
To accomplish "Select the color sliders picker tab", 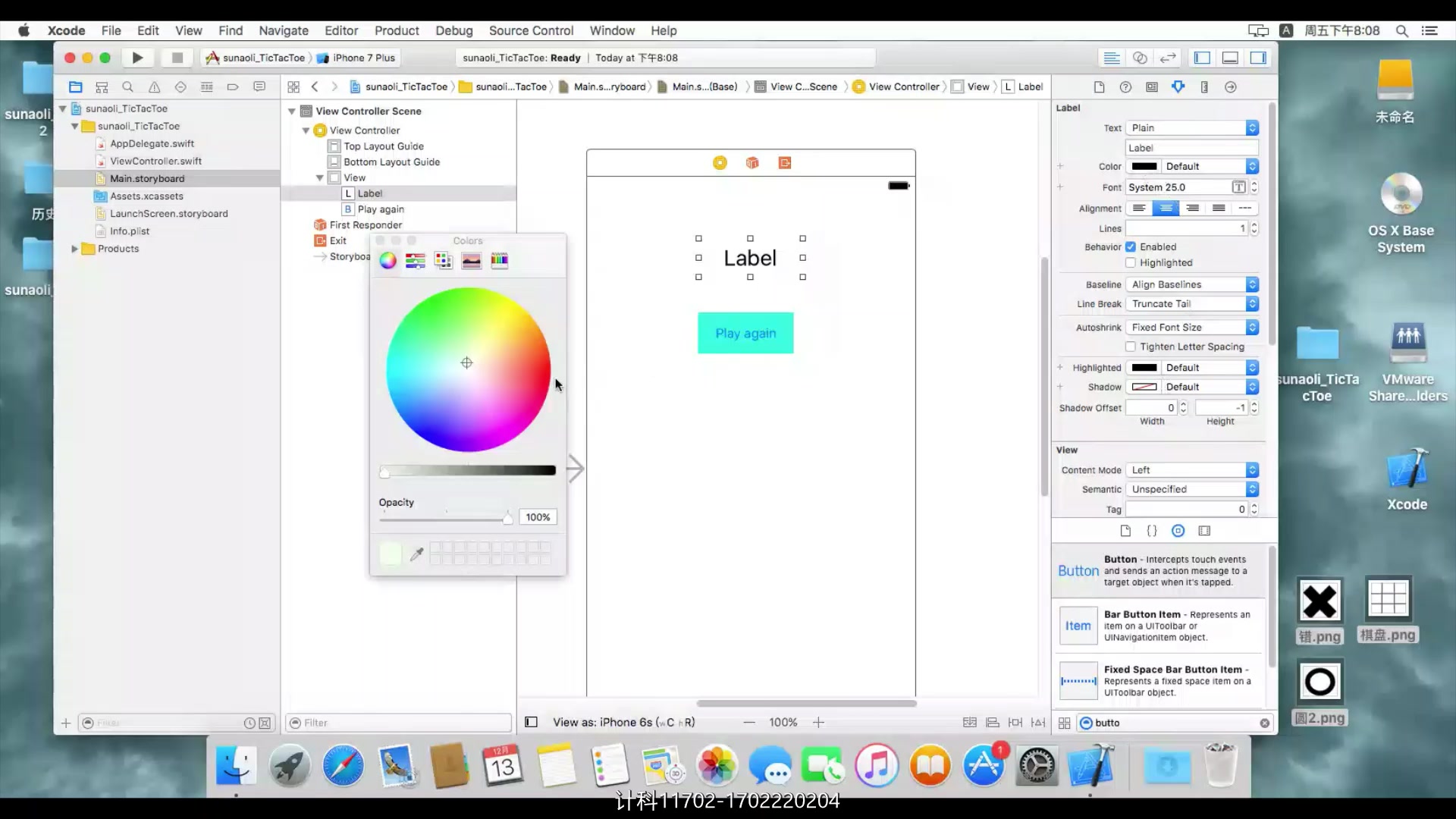I will [x=415, y=261].
